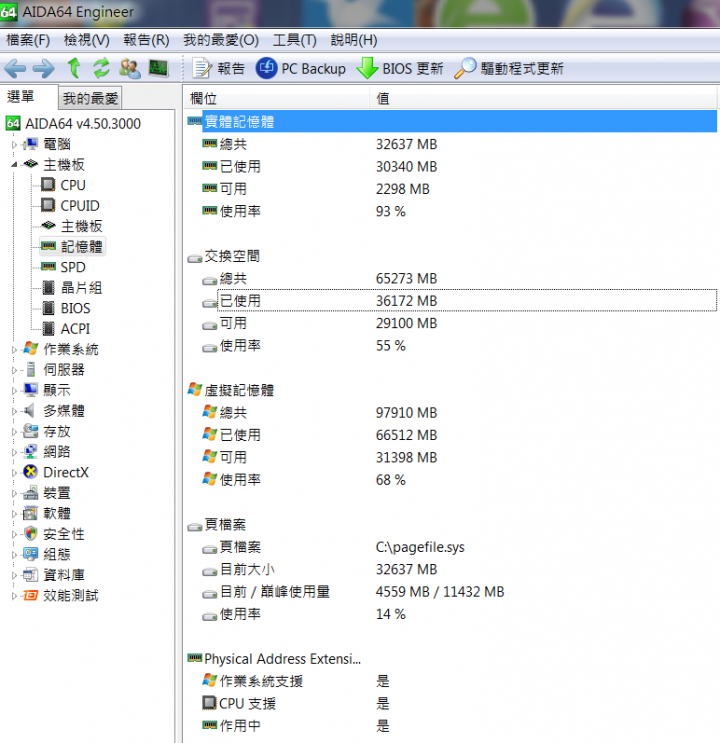Image resolution: width=720 pixels, height=743 pixels.
Task: Click the 網路 network icon
Action: (31, 452)
